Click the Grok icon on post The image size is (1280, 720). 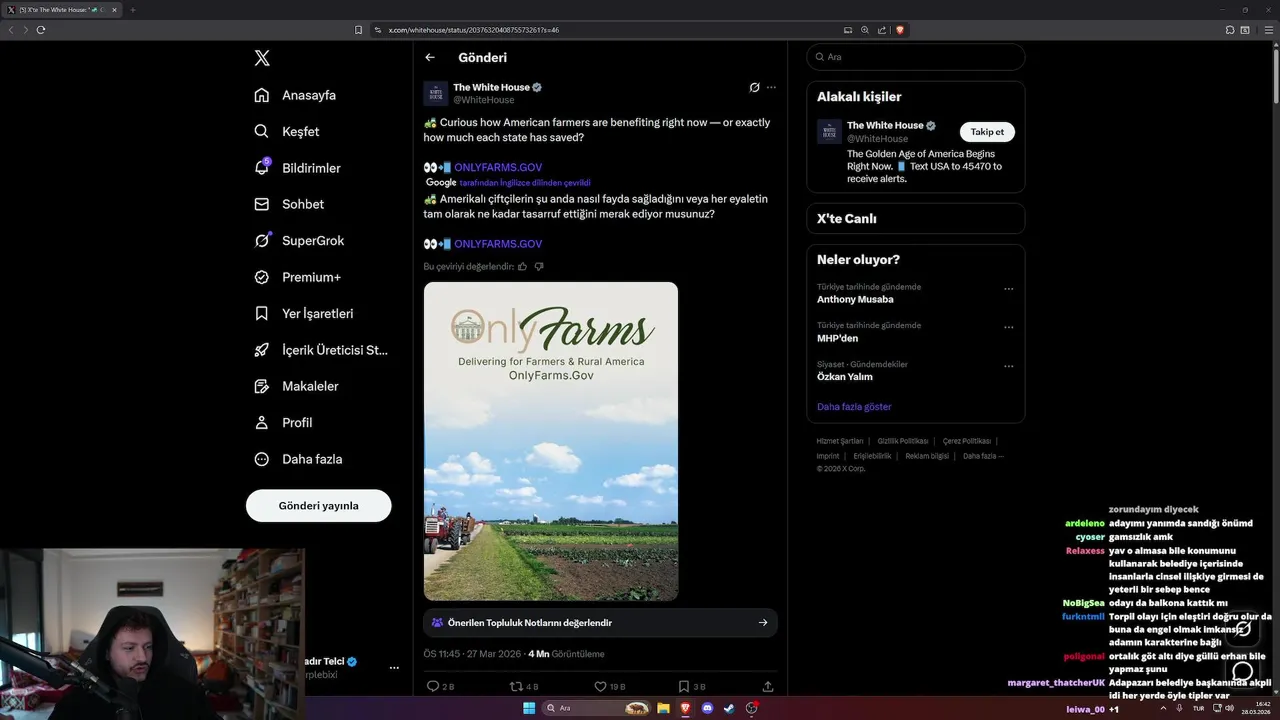[x=755, y=87]
